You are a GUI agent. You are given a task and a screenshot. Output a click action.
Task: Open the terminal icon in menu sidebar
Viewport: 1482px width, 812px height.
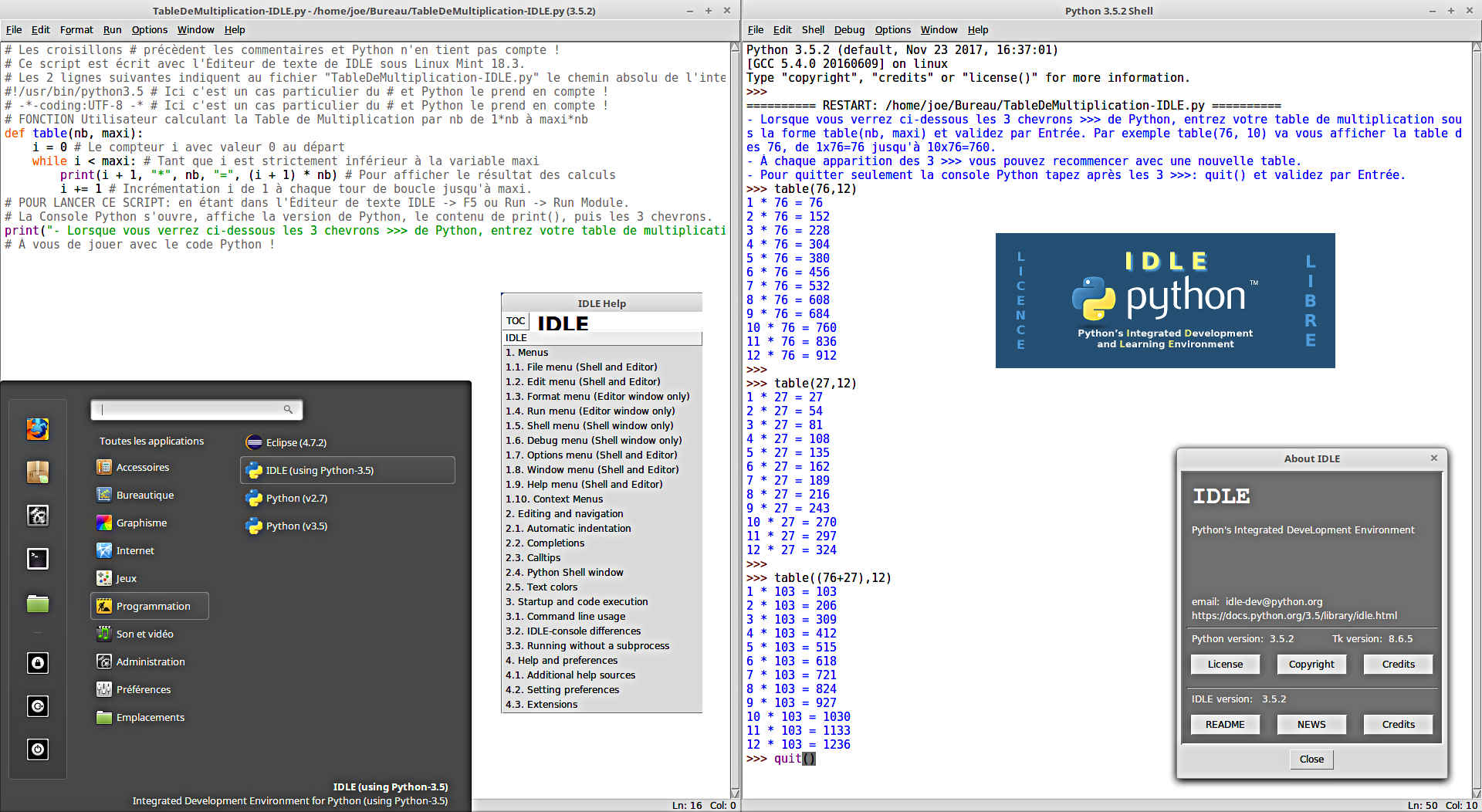[37, 558]
